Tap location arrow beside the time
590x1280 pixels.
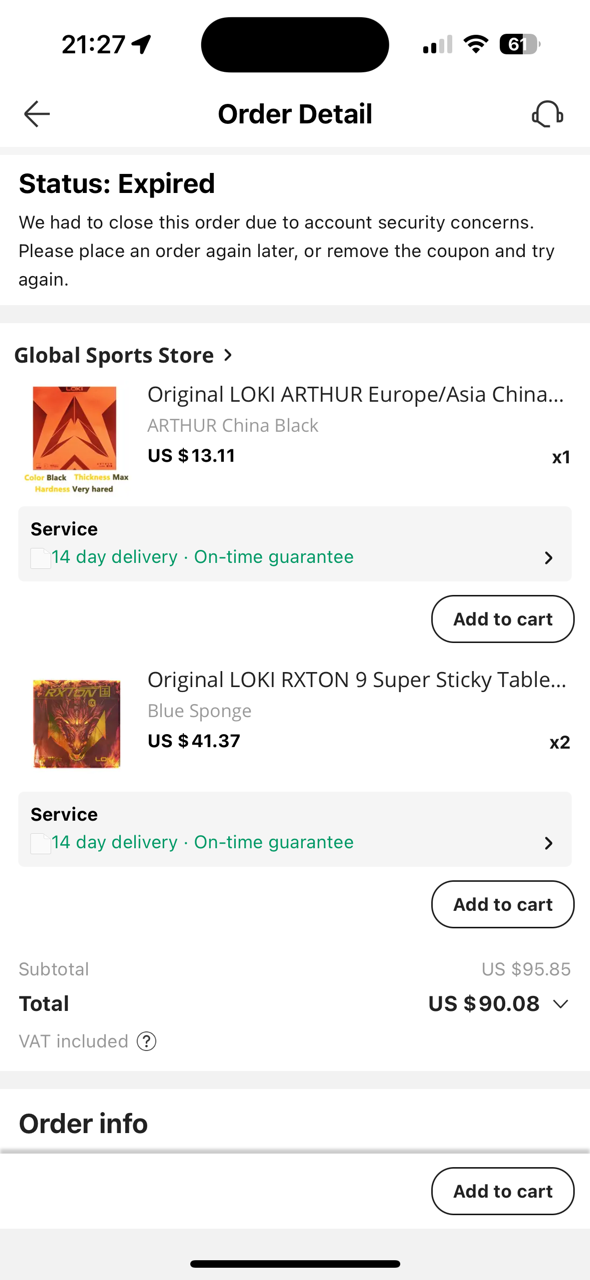point(141,44)
